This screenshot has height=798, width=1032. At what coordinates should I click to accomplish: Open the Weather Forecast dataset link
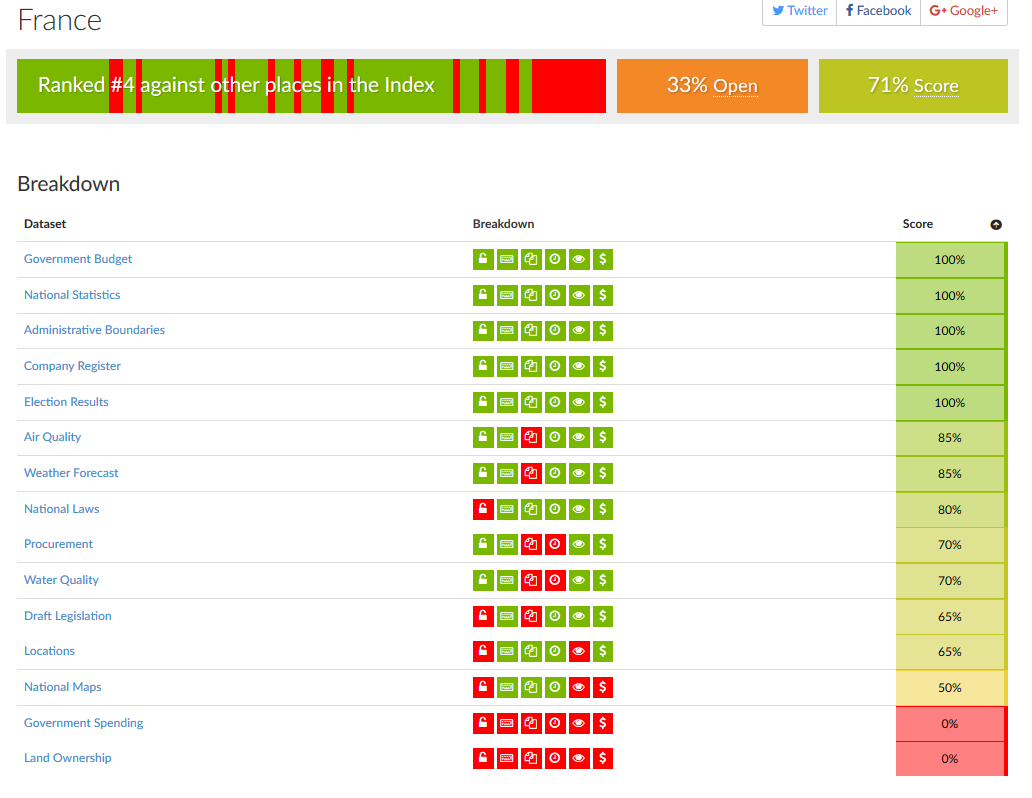click(71, 473)
